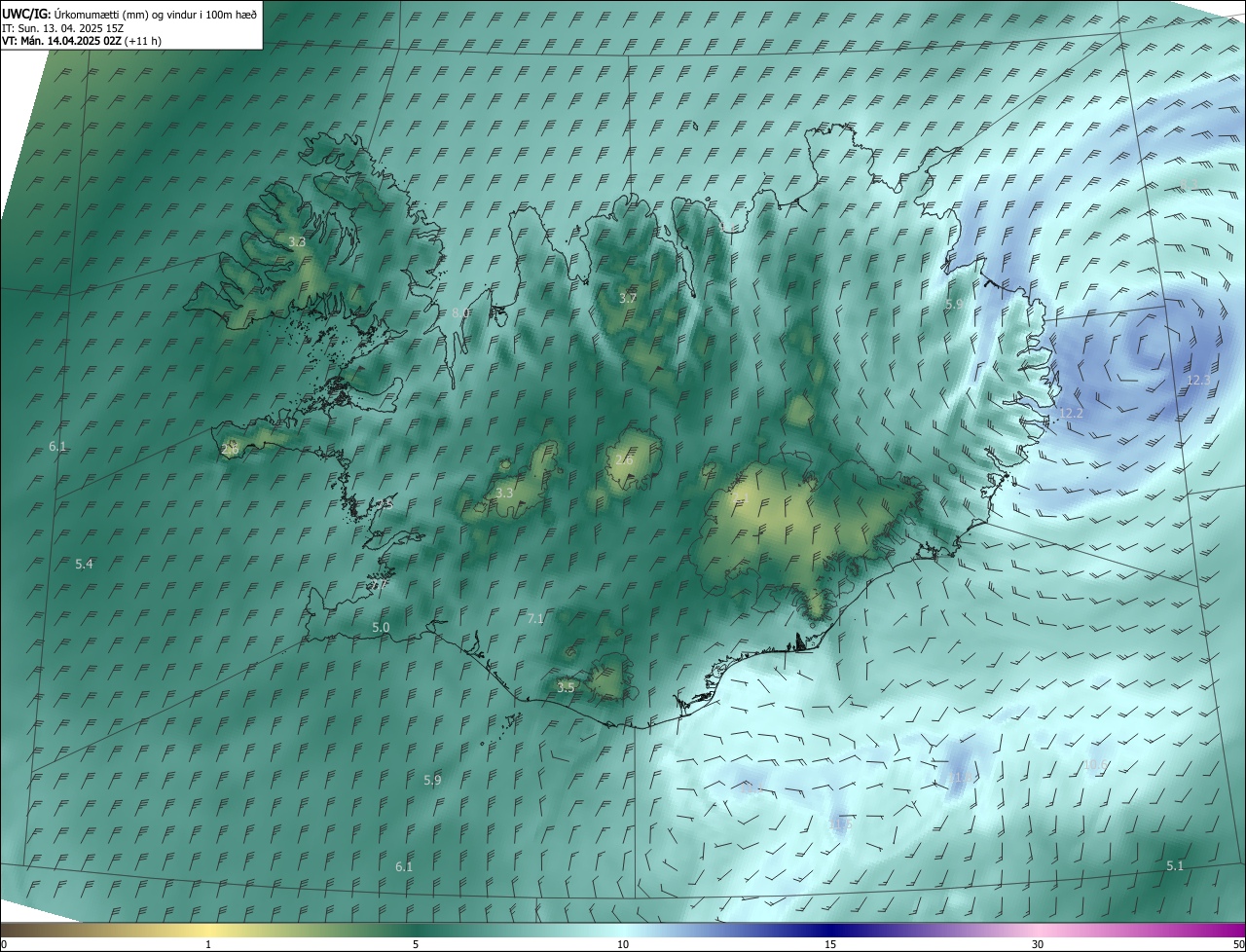This screenshot has height=952, width=1246.
Task: Select the "VT: Mán. 14.04.2025 02Z" line
Action: [62, 41]
